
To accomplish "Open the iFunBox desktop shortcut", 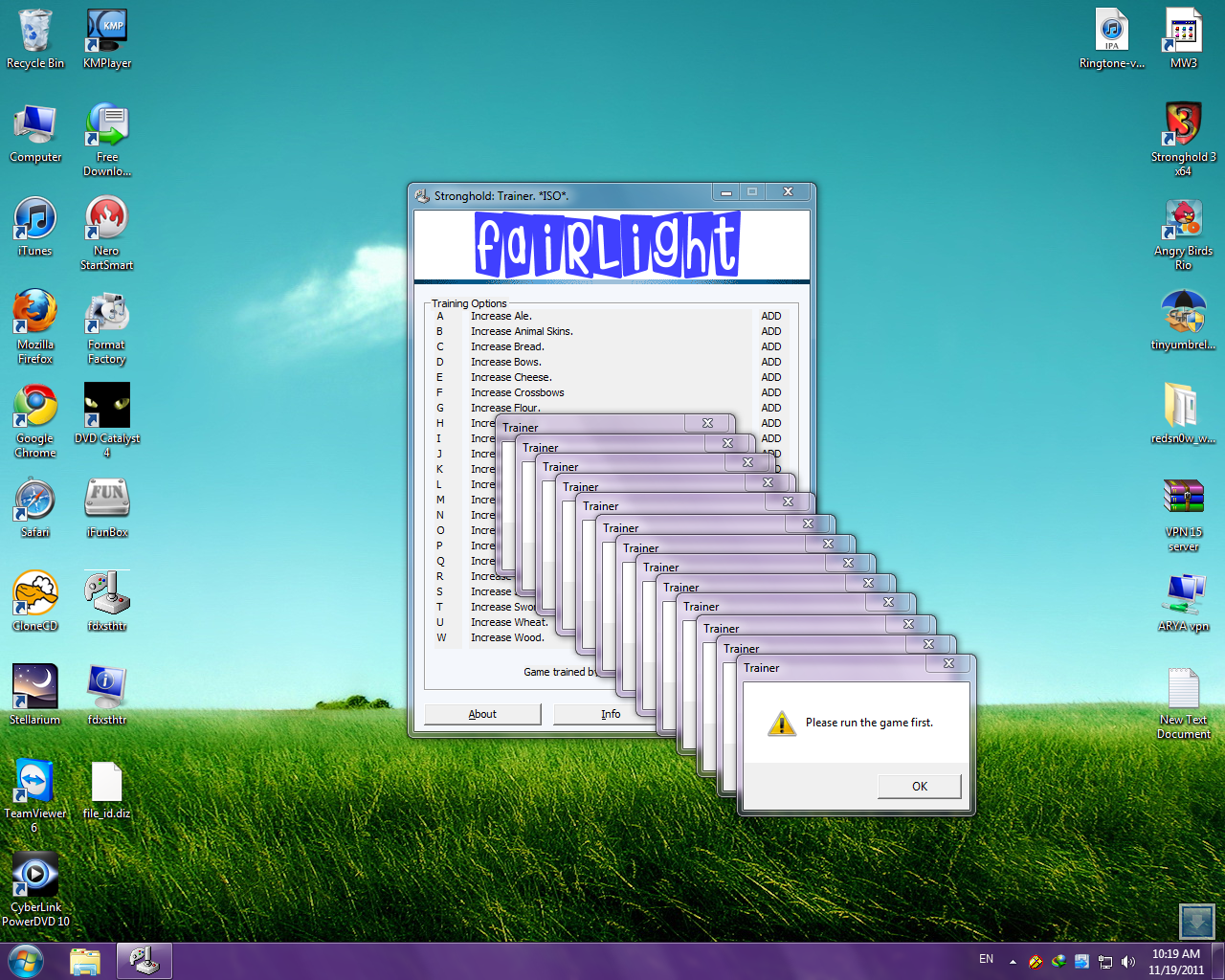I will coord(107,508).
